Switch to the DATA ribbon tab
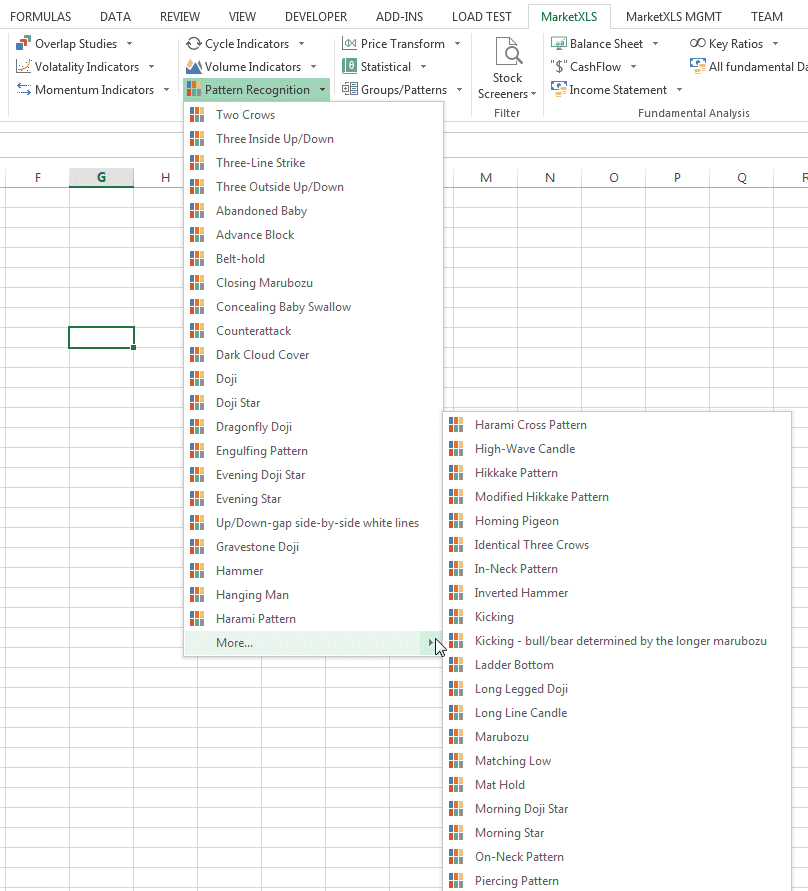 115,17
